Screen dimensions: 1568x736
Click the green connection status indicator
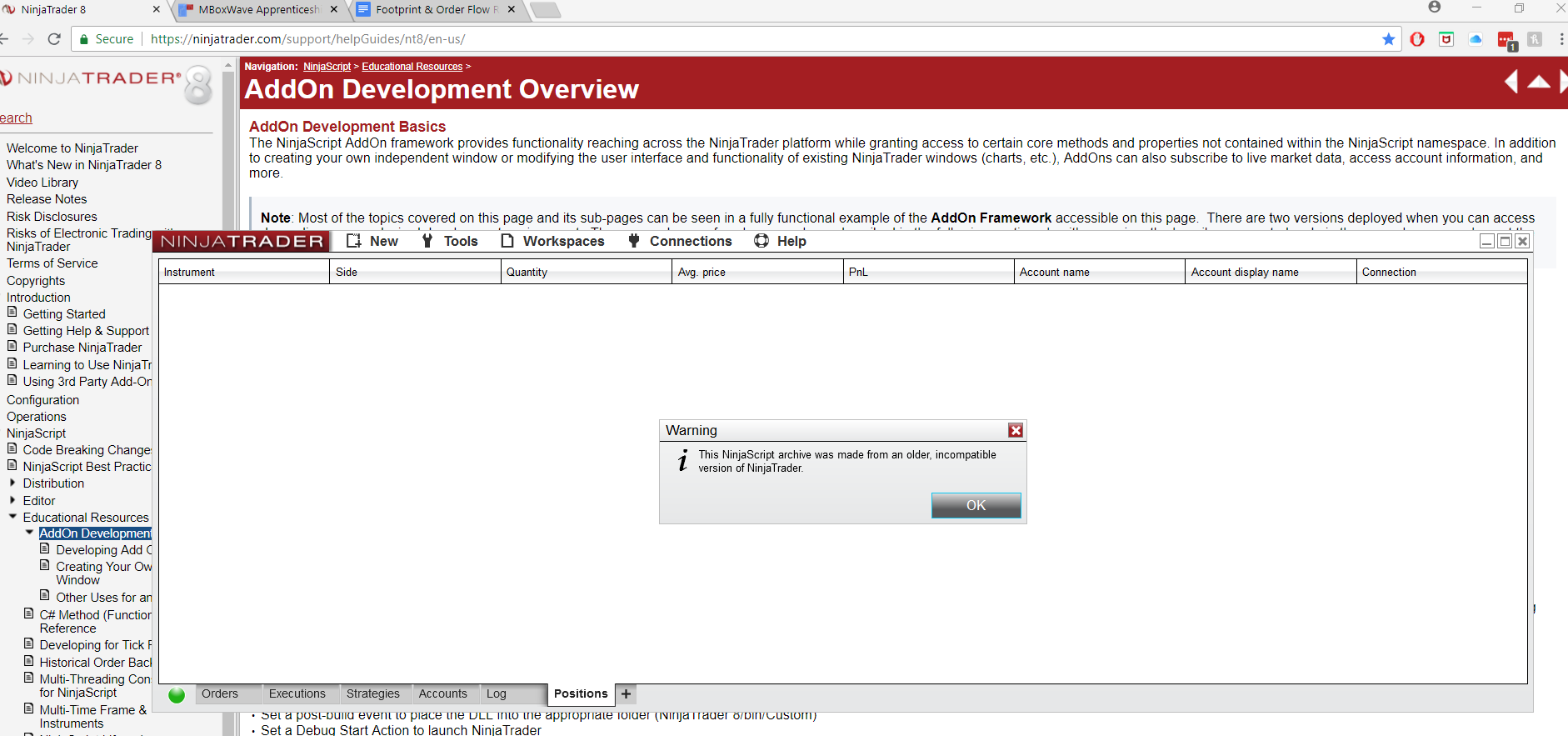[177, 695]
